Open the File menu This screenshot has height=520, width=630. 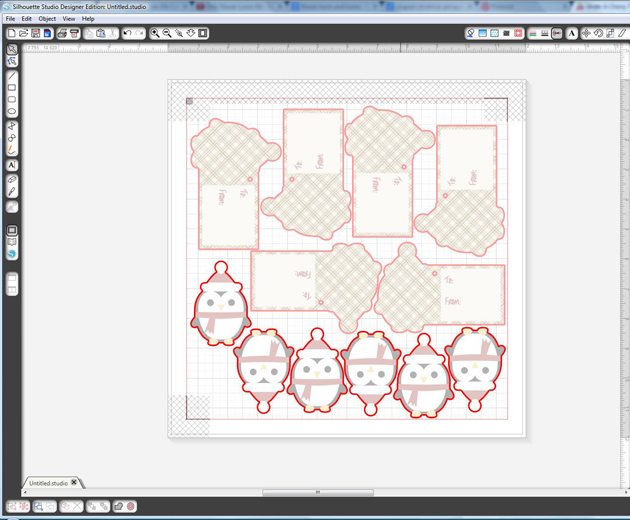(x=10, y=18)
